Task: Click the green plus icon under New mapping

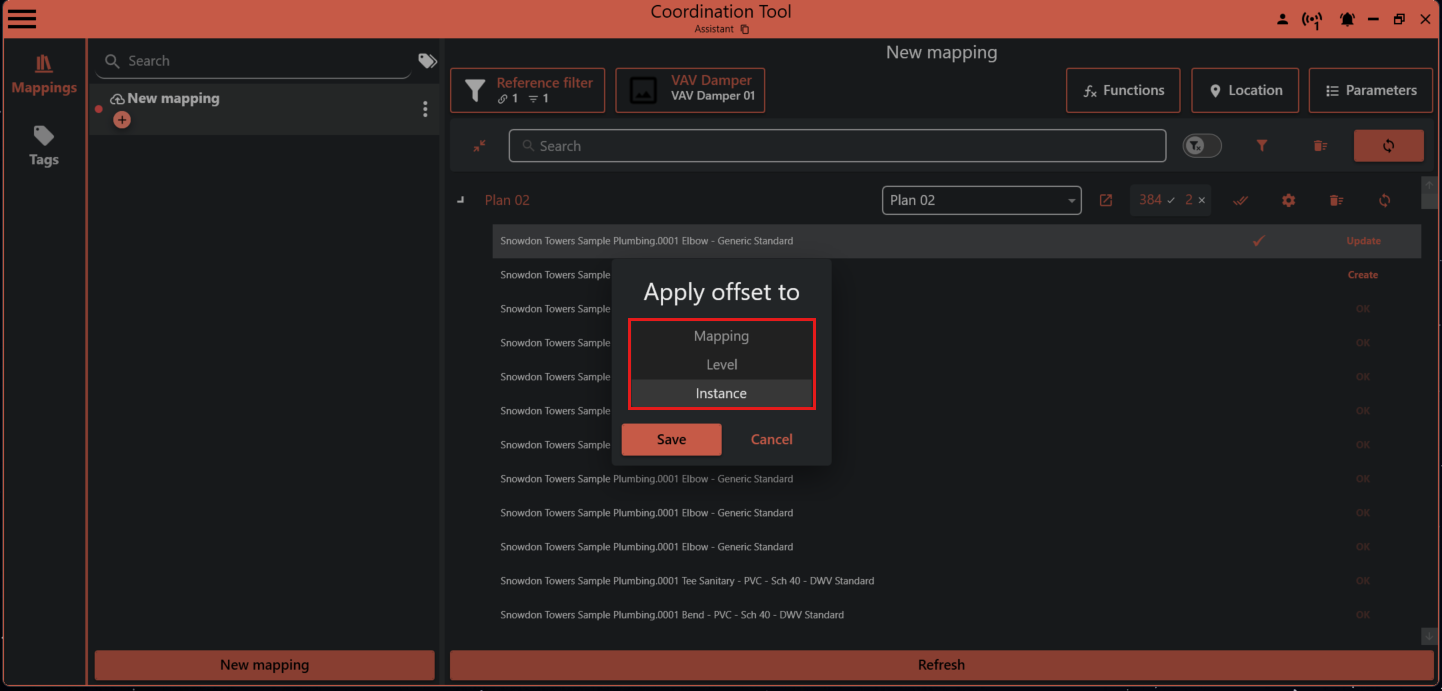Action: pyautogui.click(x=121, y=119)
